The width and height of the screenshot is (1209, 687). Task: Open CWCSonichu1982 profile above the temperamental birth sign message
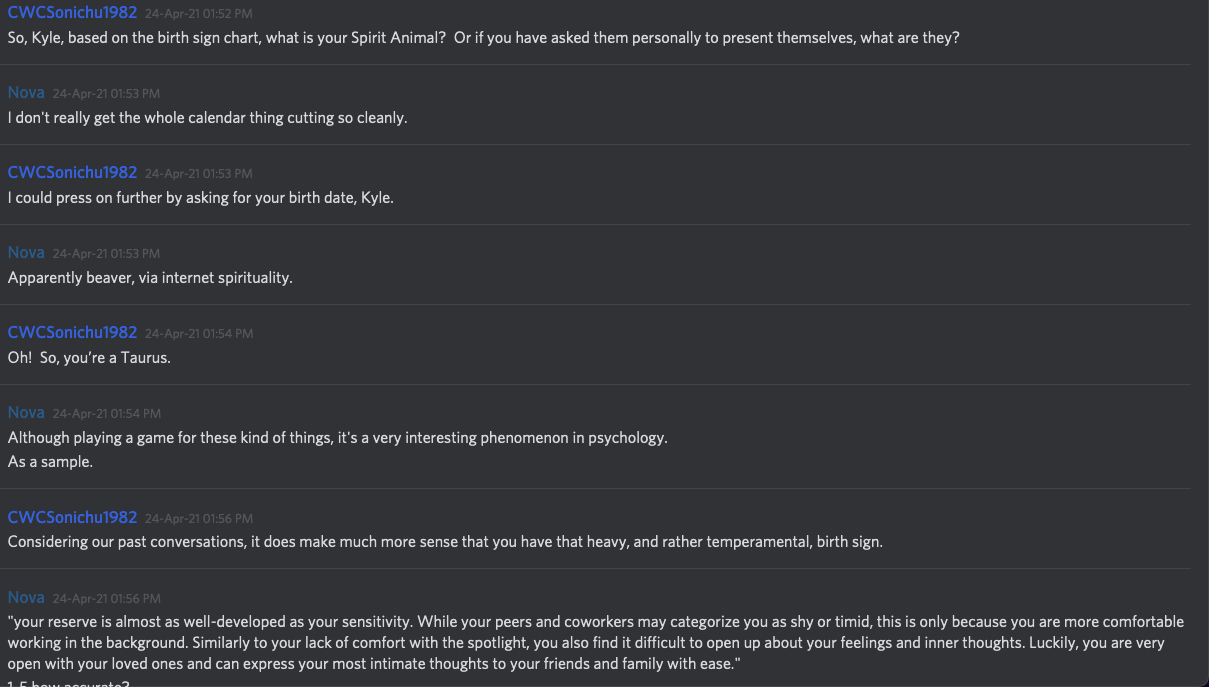(x=72, y=518)
